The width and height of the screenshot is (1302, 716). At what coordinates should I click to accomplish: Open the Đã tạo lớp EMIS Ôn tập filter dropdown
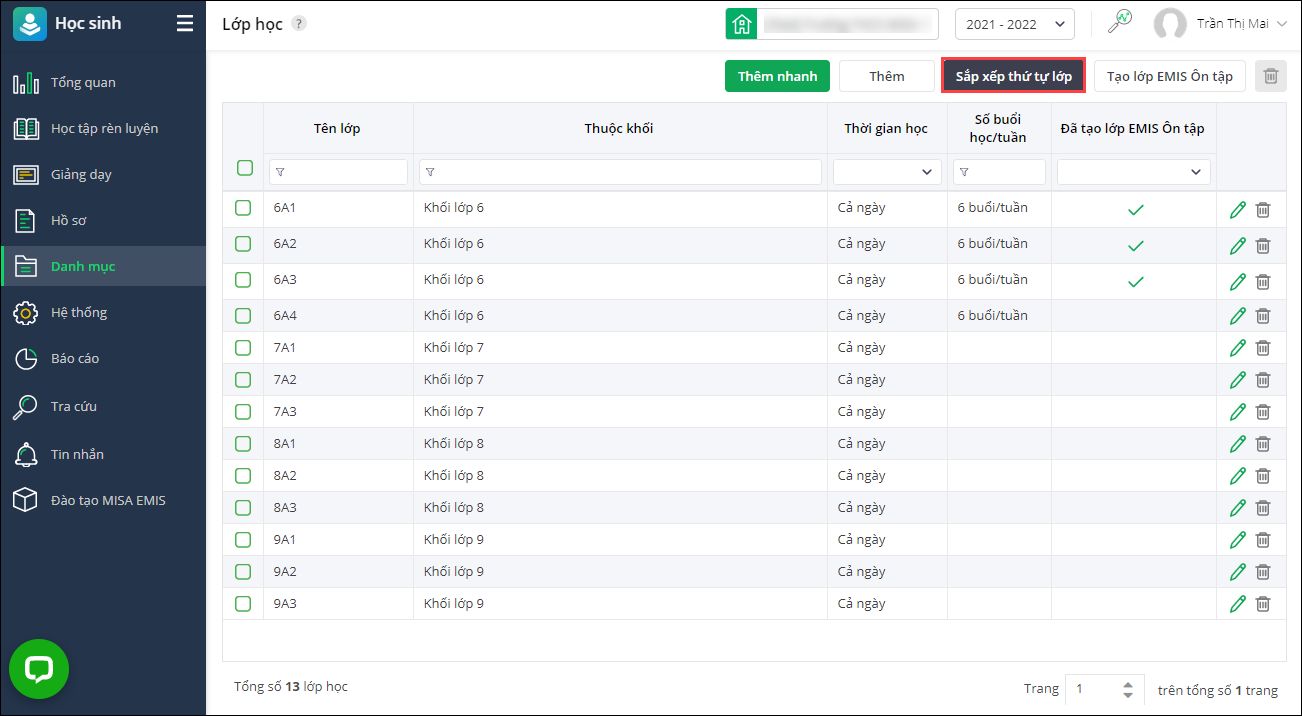tap(1133, 172)
